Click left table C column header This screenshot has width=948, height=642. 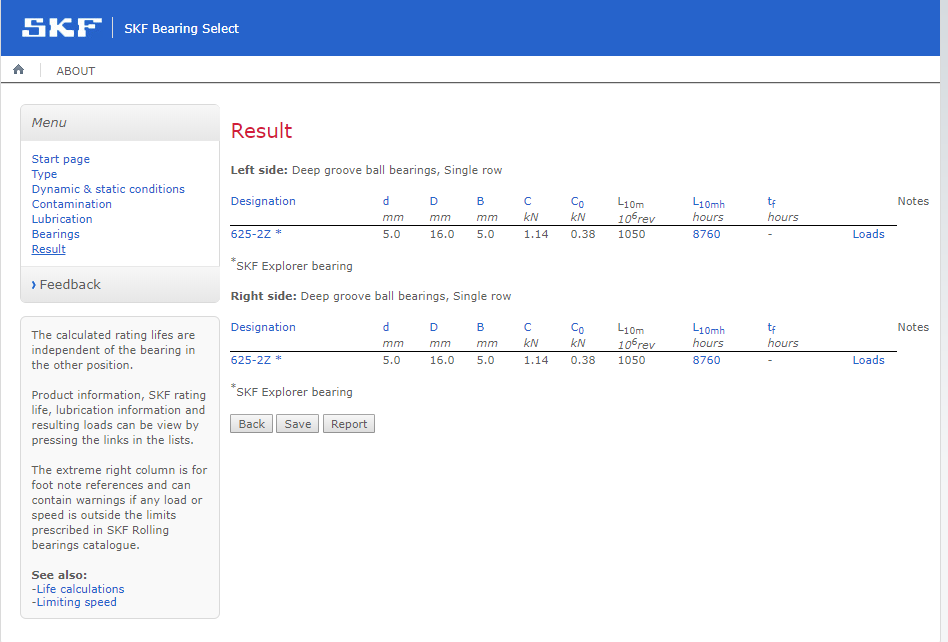[527, 201]
